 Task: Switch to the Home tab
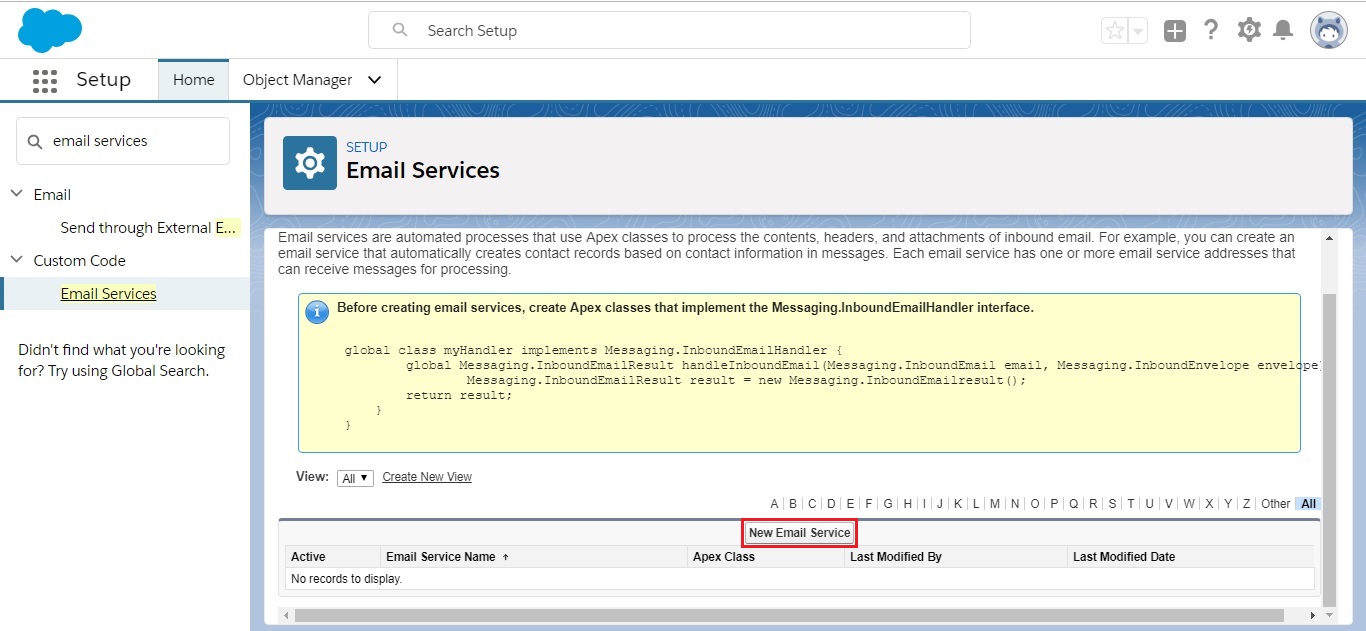(194, 80)
